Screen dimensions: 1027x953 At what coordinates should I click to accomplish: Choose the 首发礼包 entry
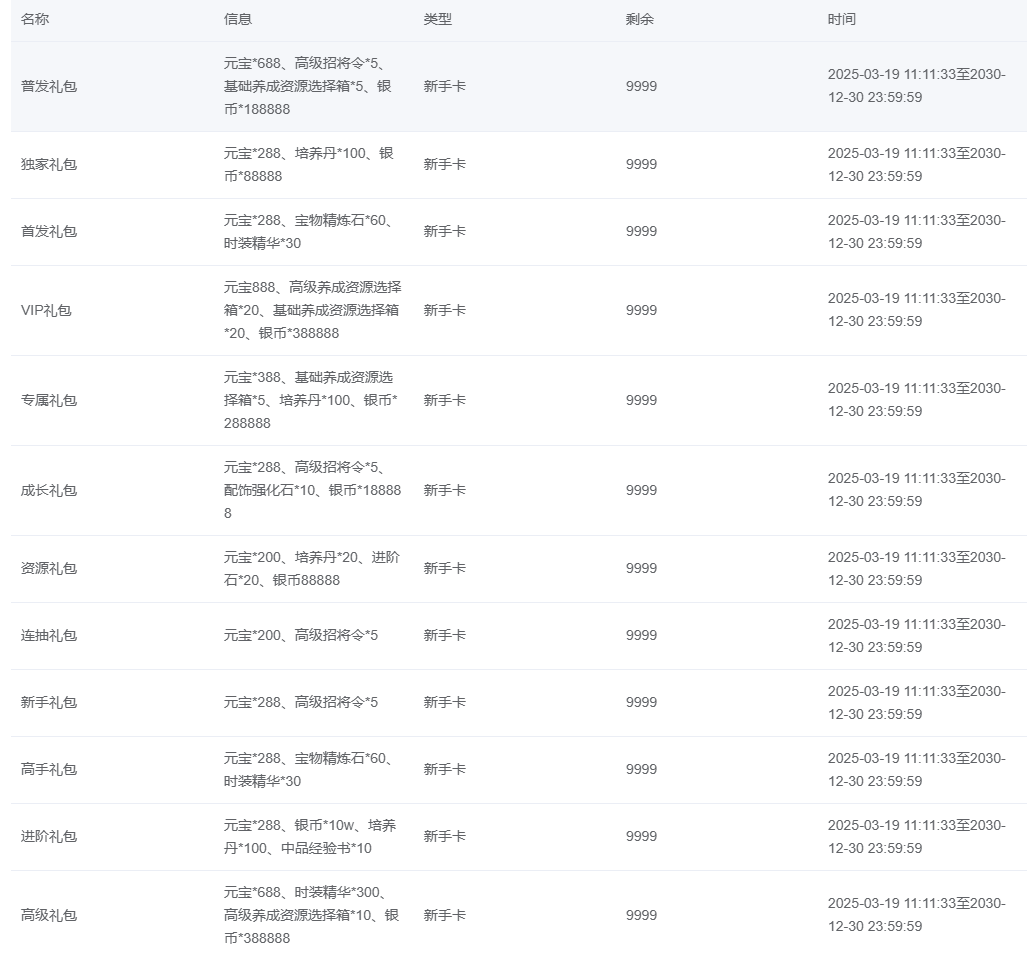49,231
